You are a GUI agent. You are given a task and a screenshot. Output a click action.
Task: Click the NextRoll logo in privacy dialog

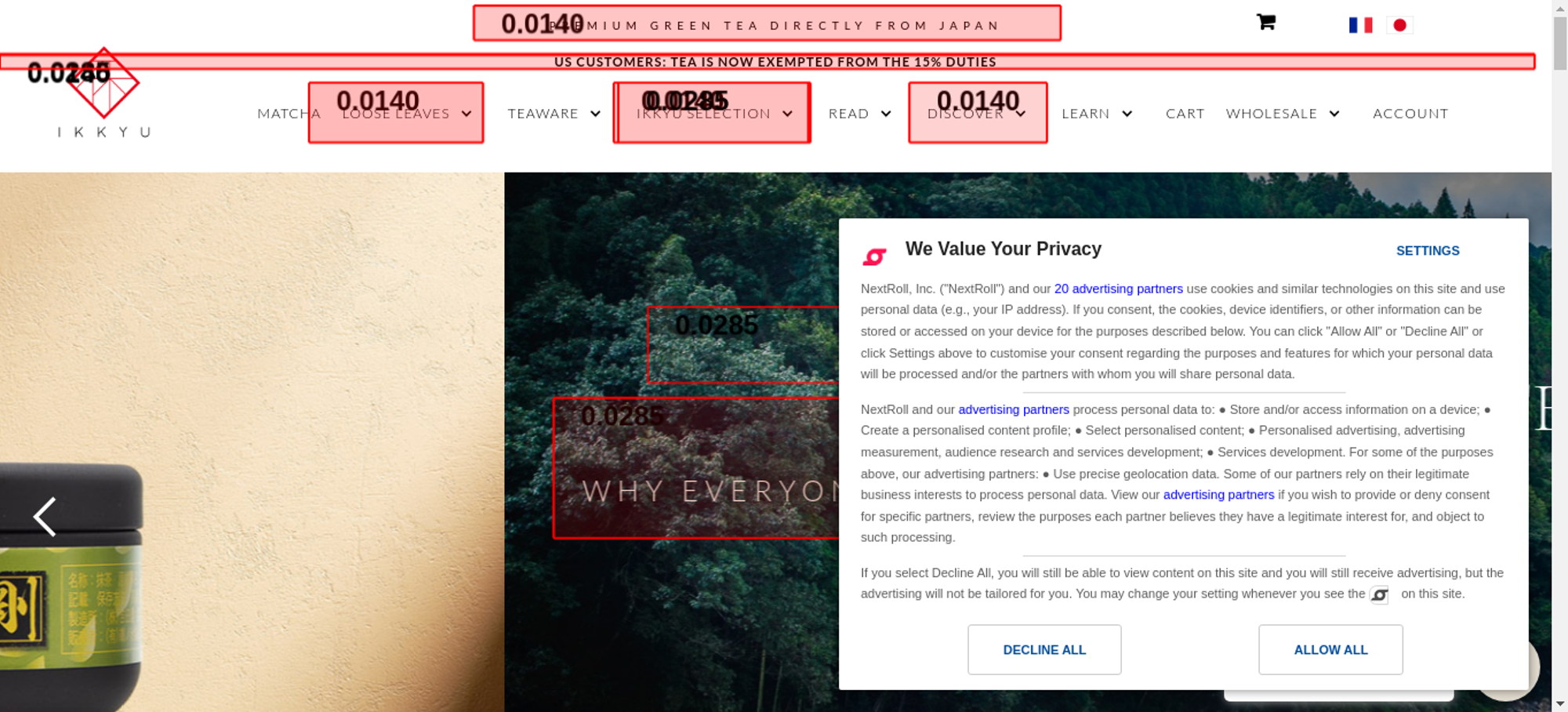click(x=874, y=256)
